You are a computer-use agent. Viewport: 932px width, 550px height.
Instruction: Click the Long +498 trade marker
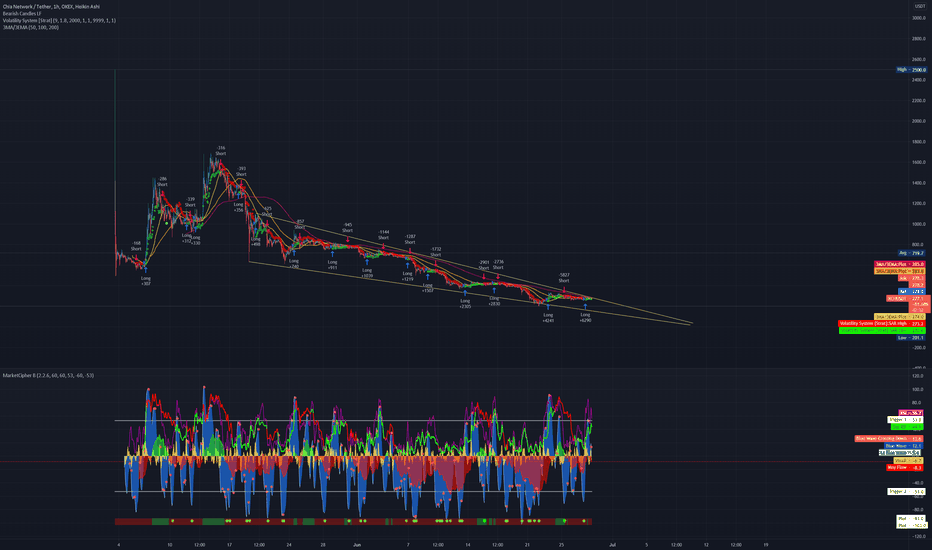click(x=256, y=241)
